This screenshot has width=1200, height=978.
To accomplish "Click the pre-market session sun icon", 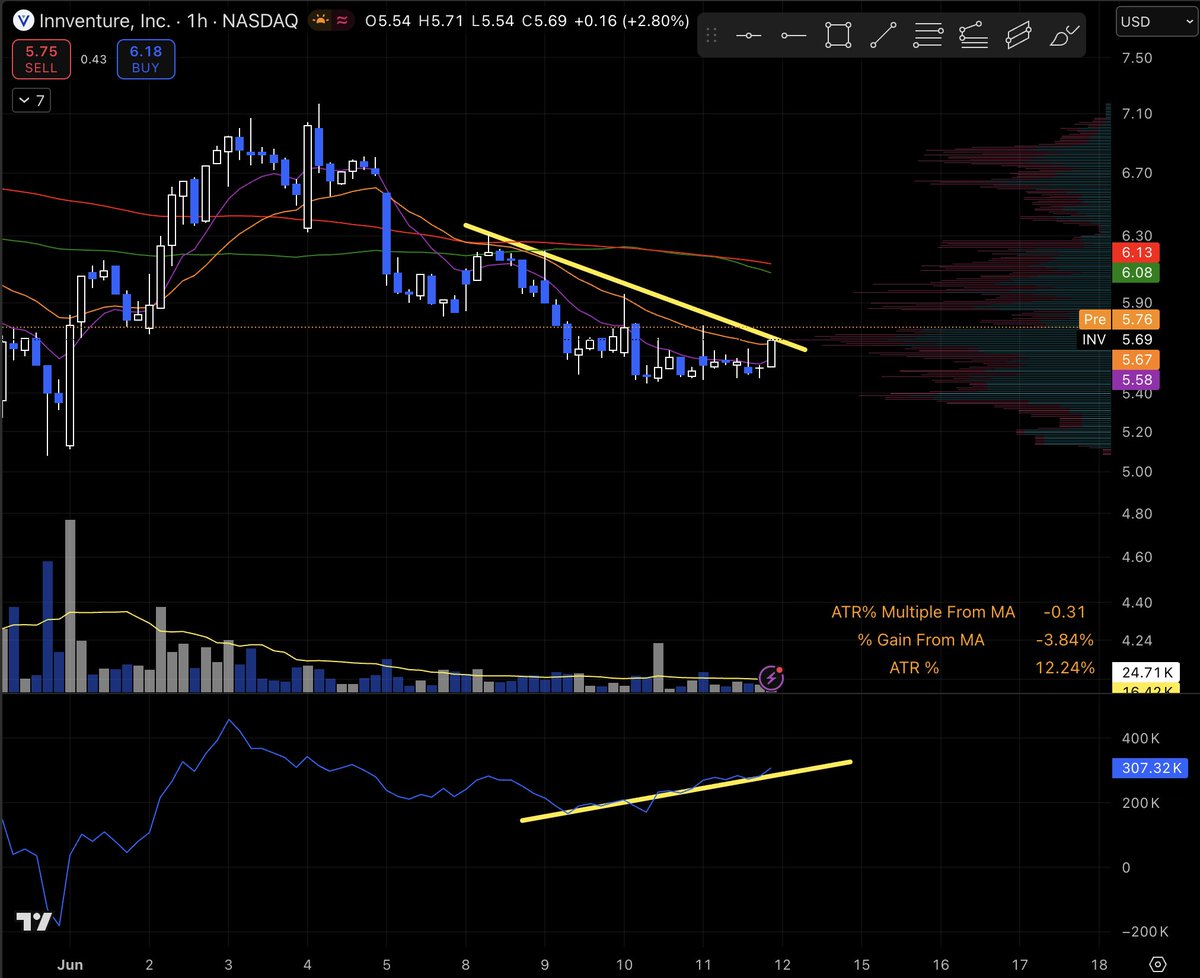I will [x=322, y=20].
